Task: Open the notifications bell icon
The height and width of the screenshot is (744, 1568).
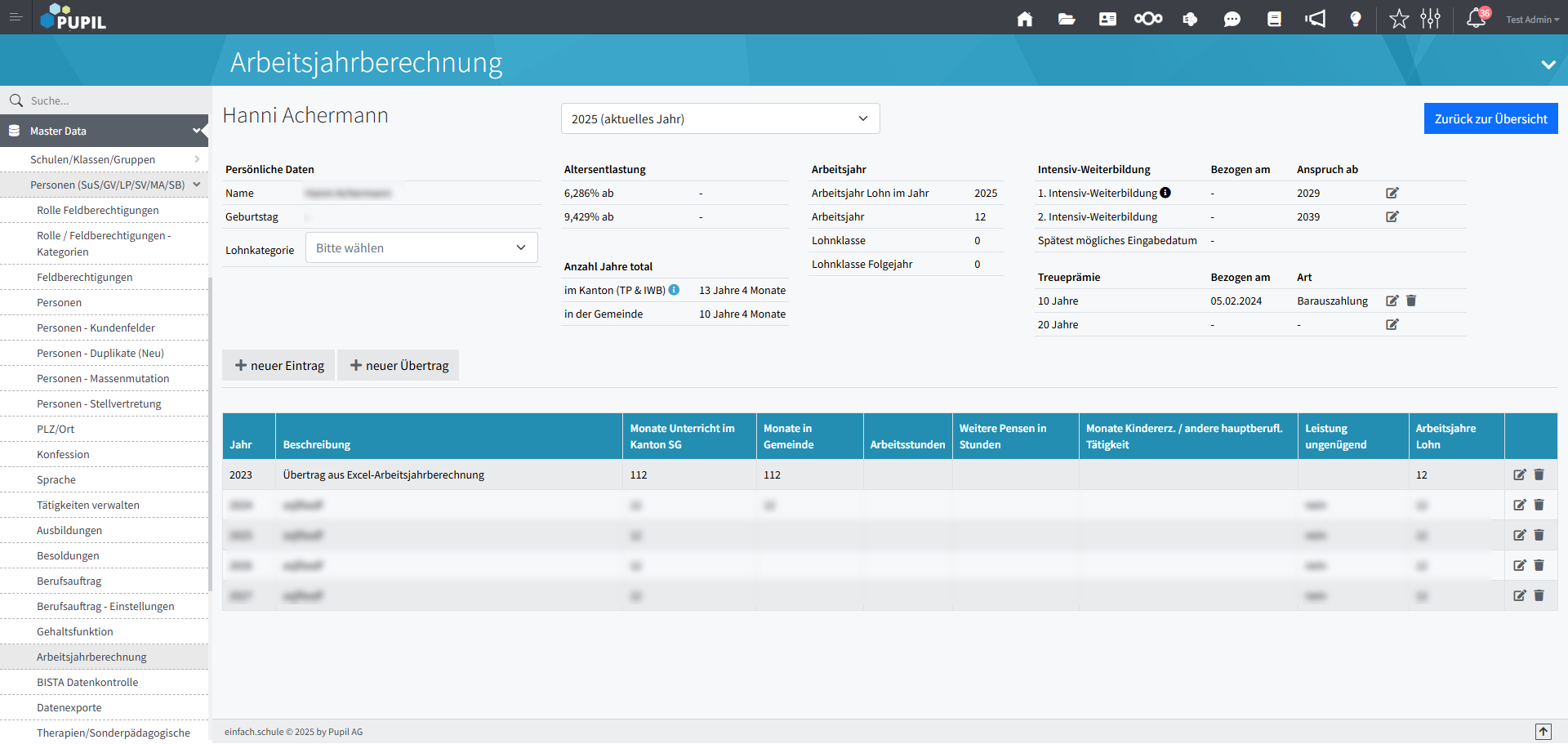Action: pyautogui.click(x=1476, y=19)
